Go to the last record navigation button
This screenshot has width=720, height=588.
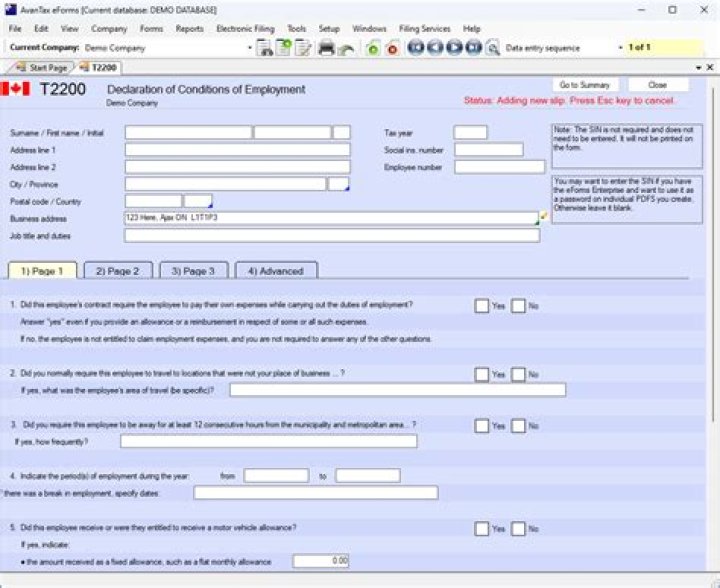[474, 48]
